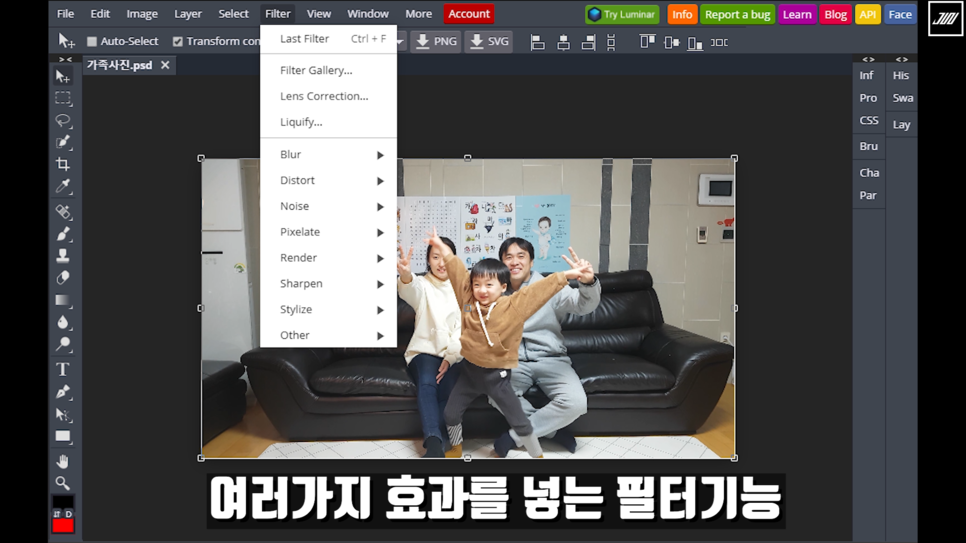
Task: Click the align right edges icon
Action: pyautogui.click(x=588, y=42)
